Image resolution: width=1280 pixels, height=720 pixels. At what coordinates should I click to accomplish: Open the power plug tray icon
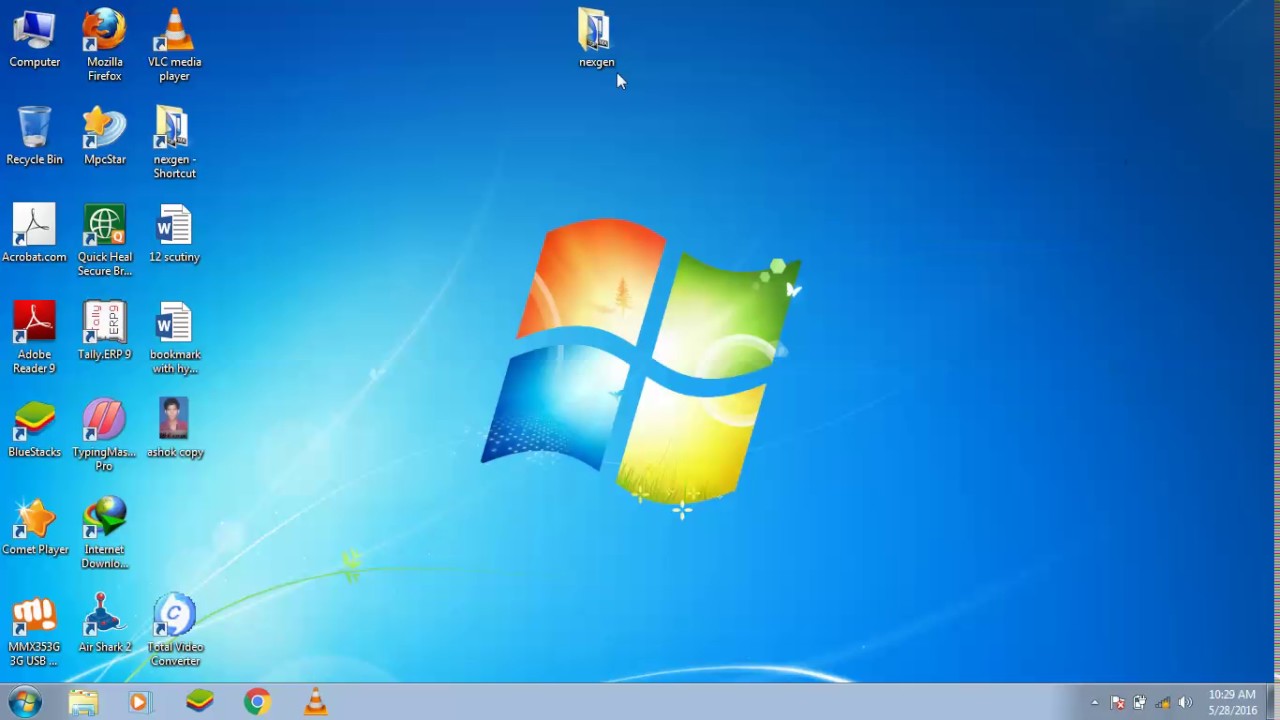pos(1139,703)
